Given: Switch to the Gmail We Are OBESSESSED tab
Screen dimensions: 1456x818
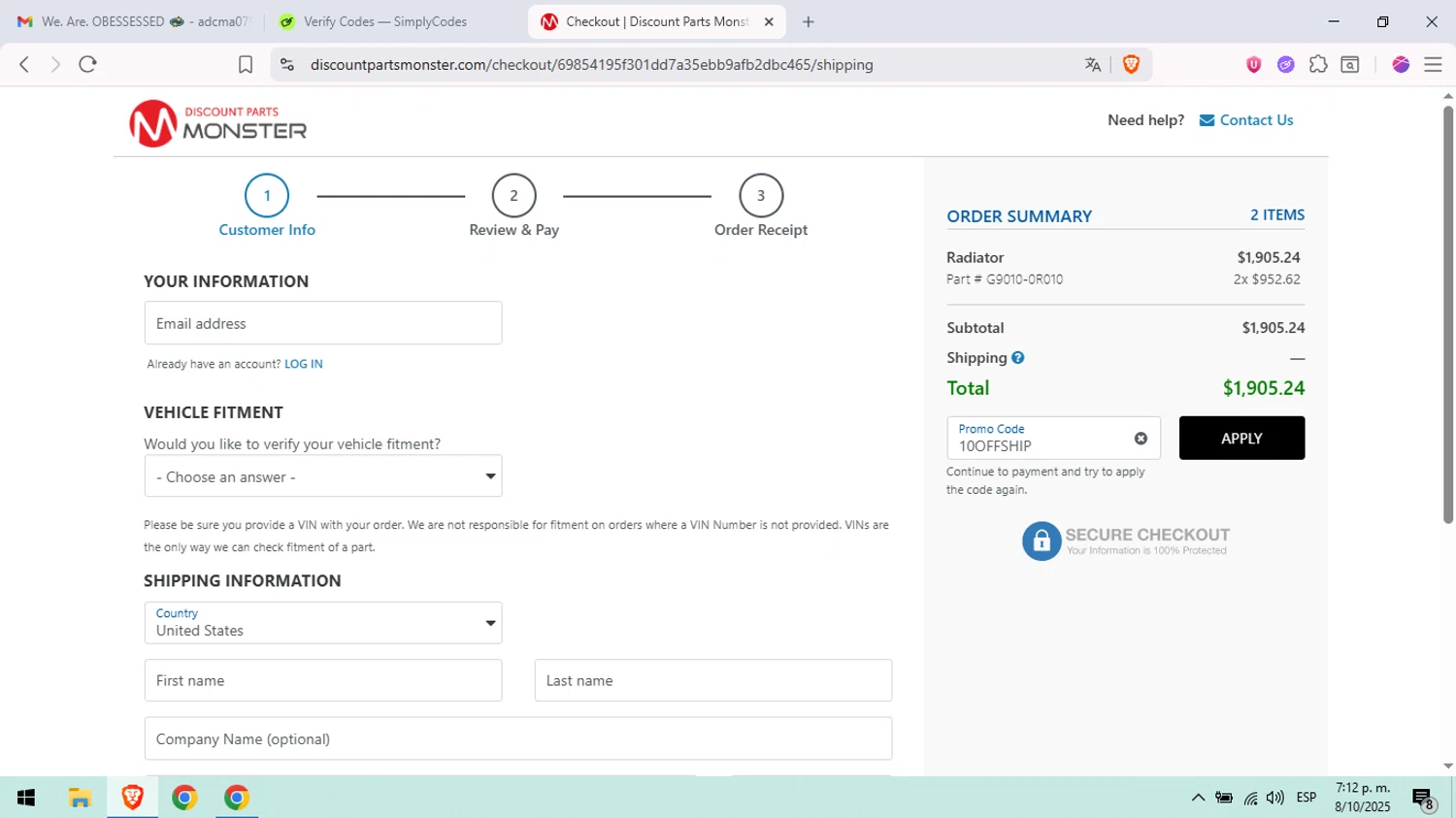Looking at the screenshot, I should 133,21.
